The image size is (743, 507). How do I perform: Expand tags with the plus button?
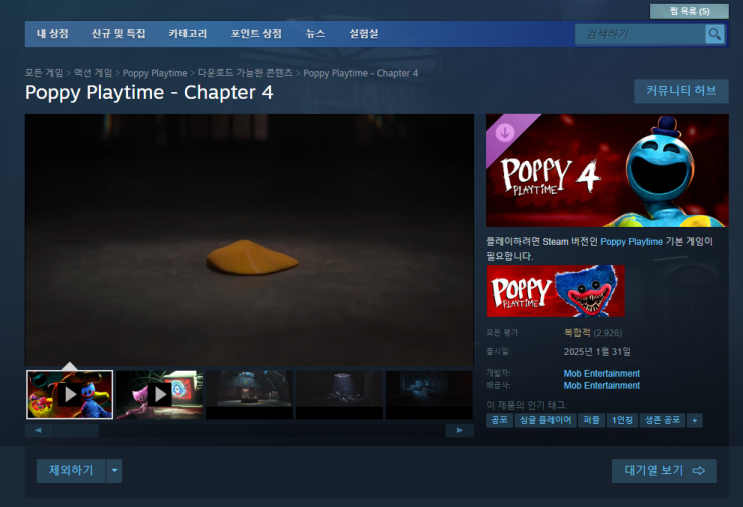click(x=695, y=420)
